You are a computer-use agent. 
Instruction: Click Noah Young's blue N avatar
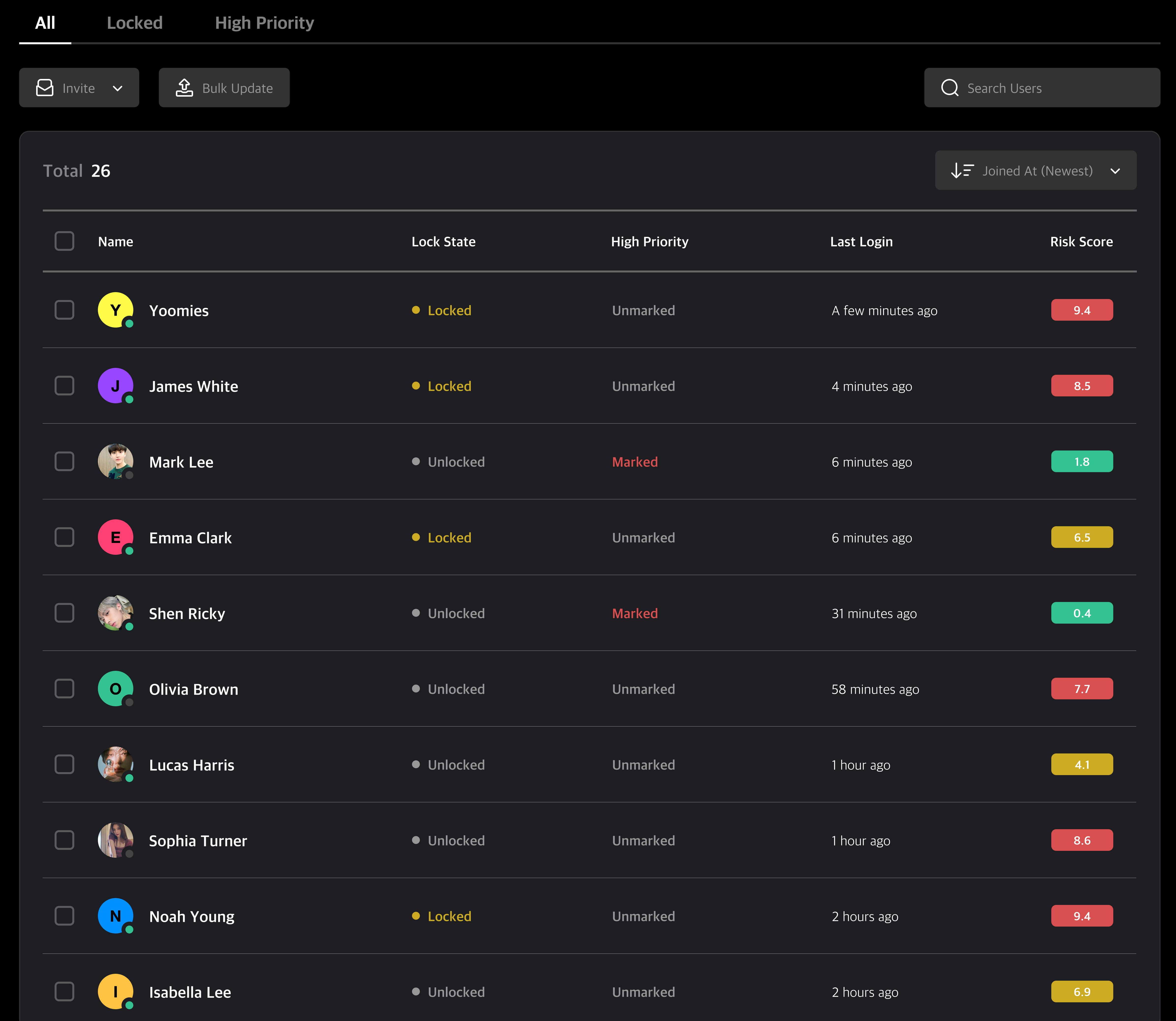[x=115, y=916]
